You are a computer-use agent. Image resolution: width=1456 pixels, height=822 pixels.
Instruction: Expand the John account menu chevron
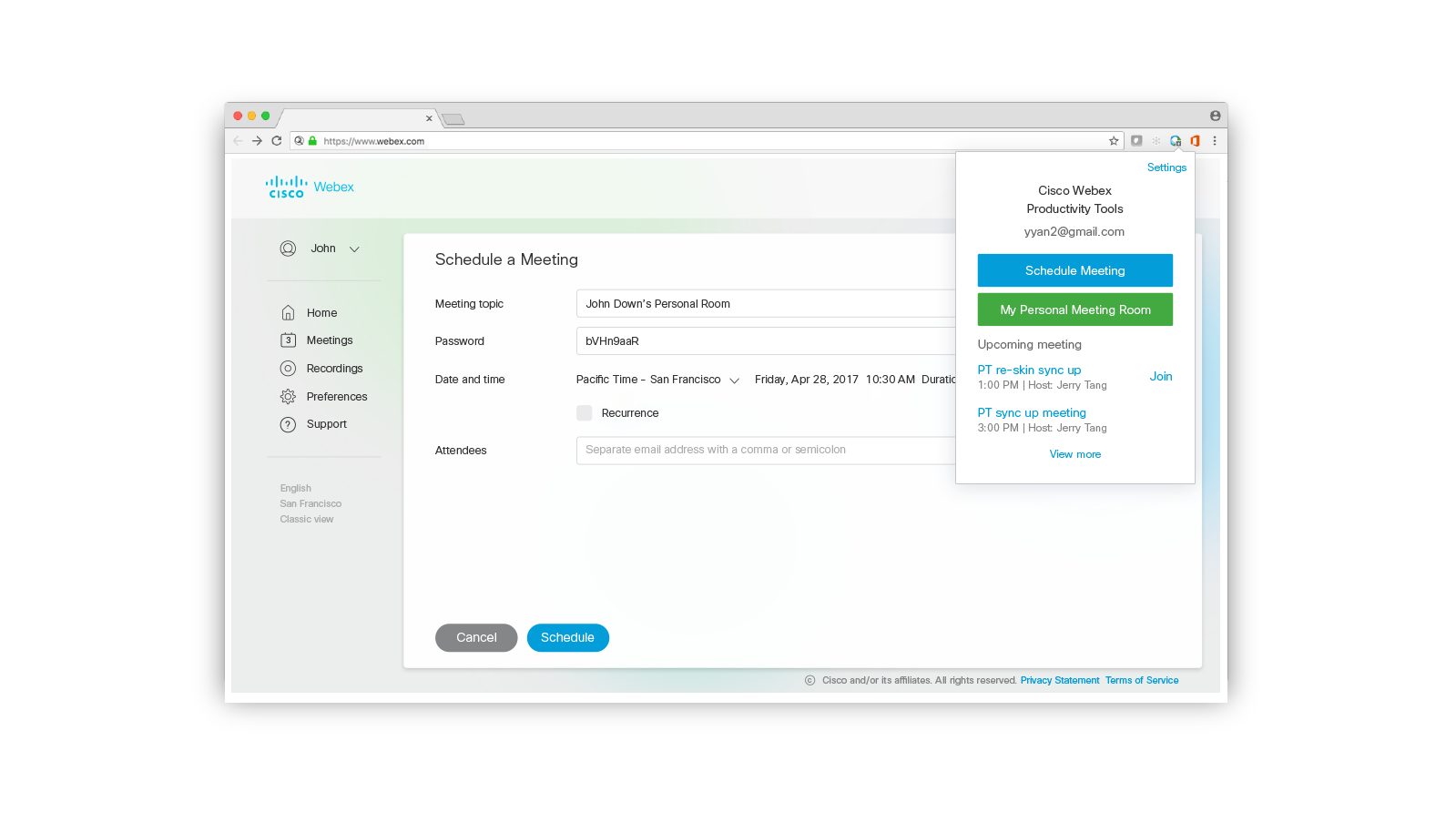pos(354,249)
